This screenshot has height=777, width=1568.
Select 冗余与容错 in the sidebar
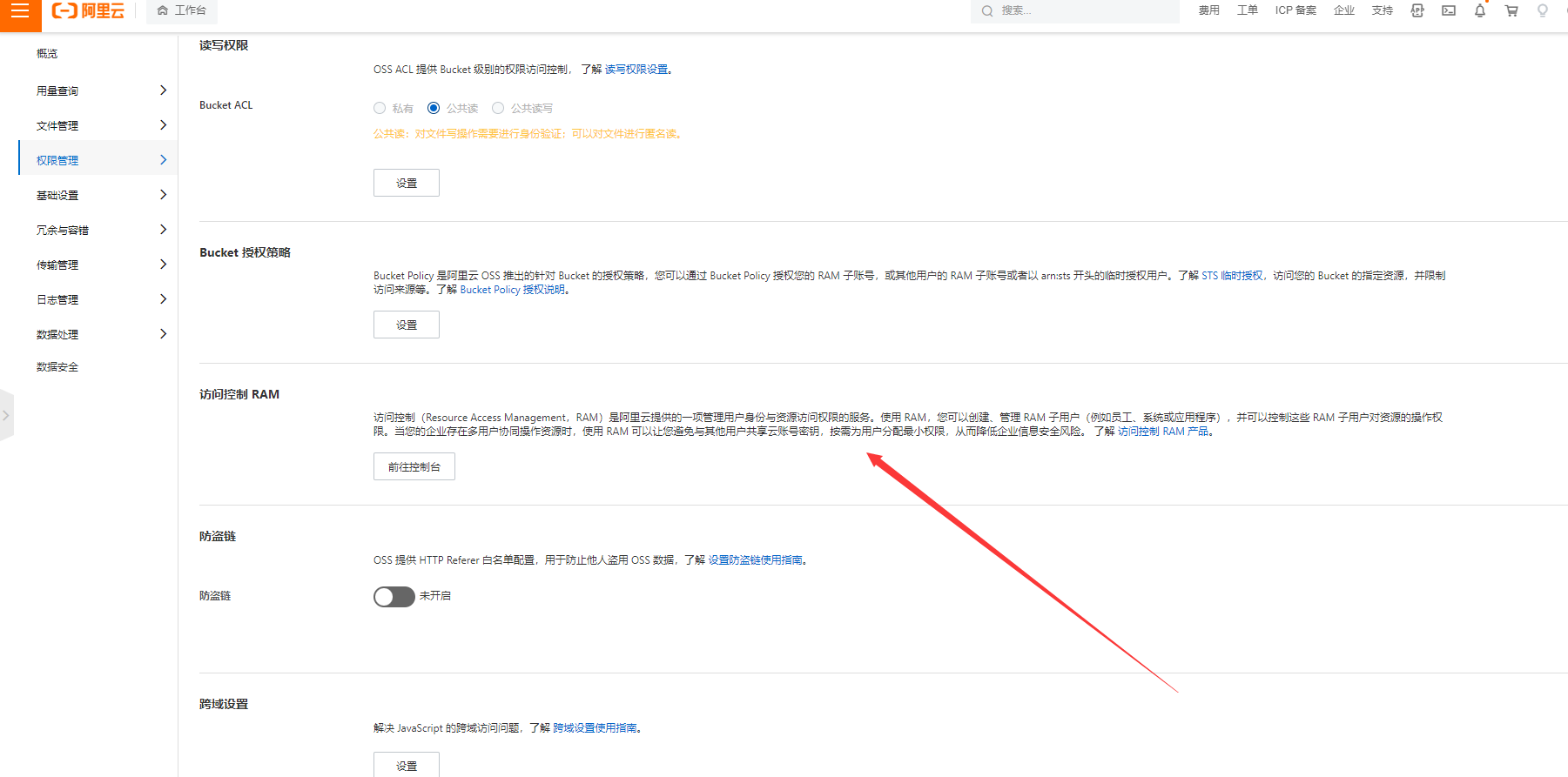tap(63, 231)
